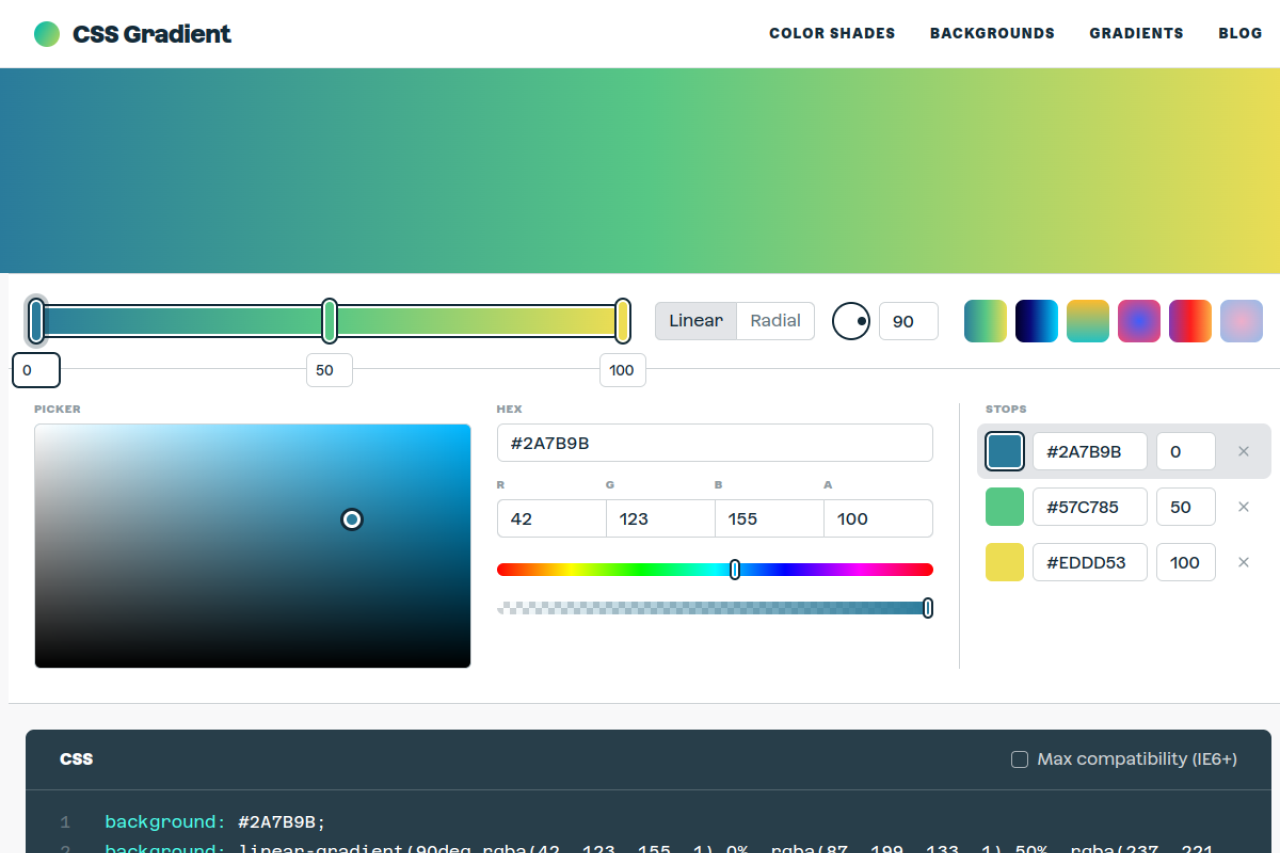Click the color picker circle handle
This screenshot has height=853, width=1280.
pos(352,519)
